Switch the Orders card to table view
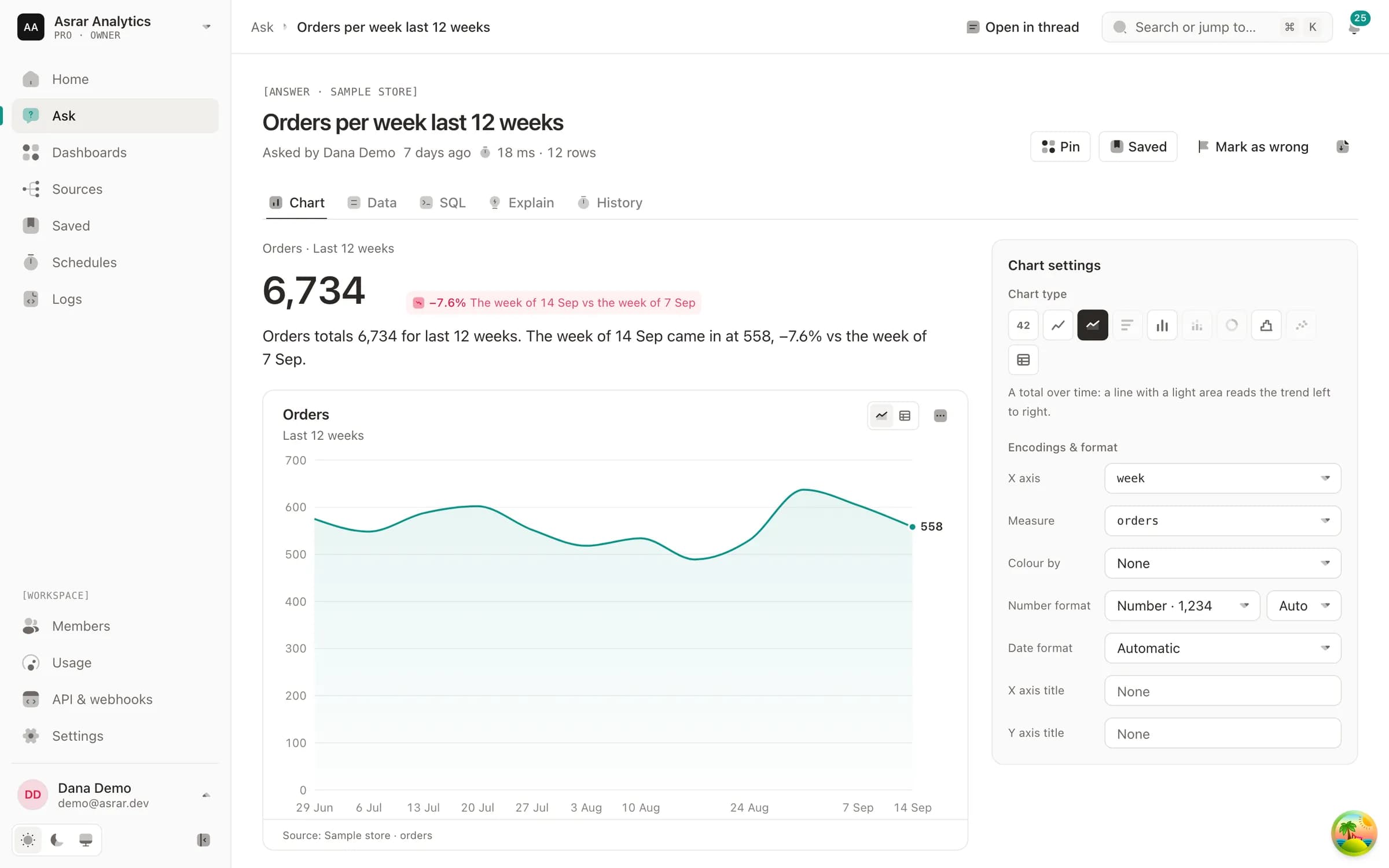Screen dimensions: 1389x868 [x=905, y=415]
